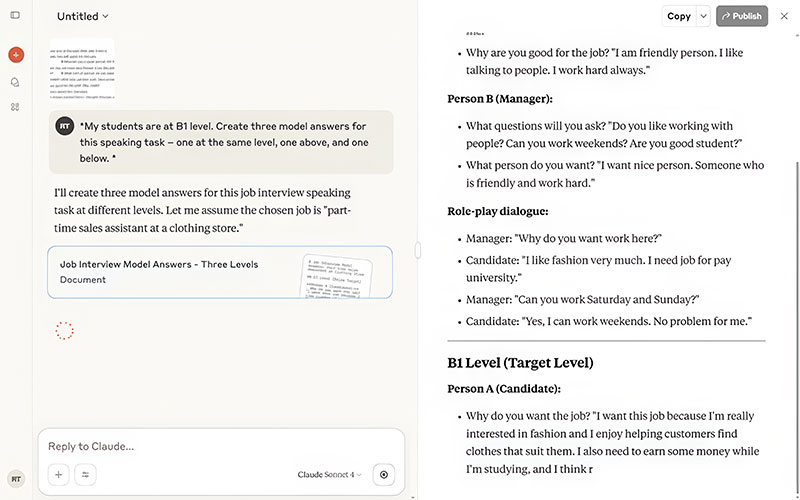The image size is (800, 500).
Task: Open the attached image thumbnail
Action: point(82,69)
